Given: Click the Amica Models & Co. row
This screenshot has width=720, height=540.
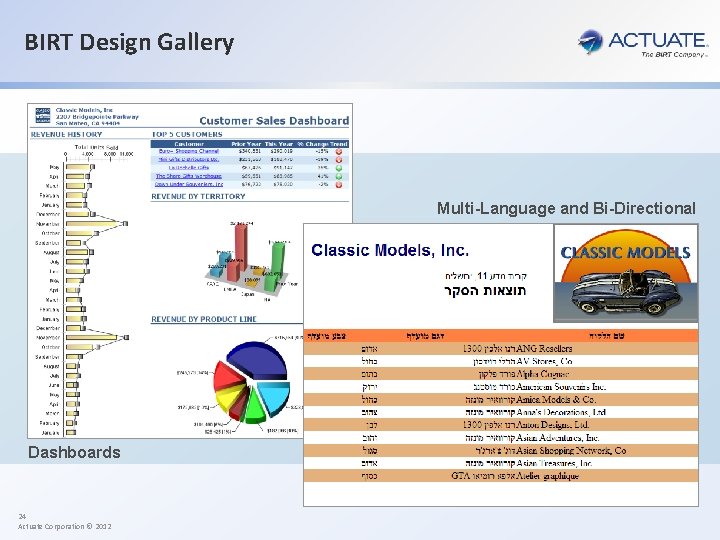Looking at the screenshot, I should pos(501,399).
